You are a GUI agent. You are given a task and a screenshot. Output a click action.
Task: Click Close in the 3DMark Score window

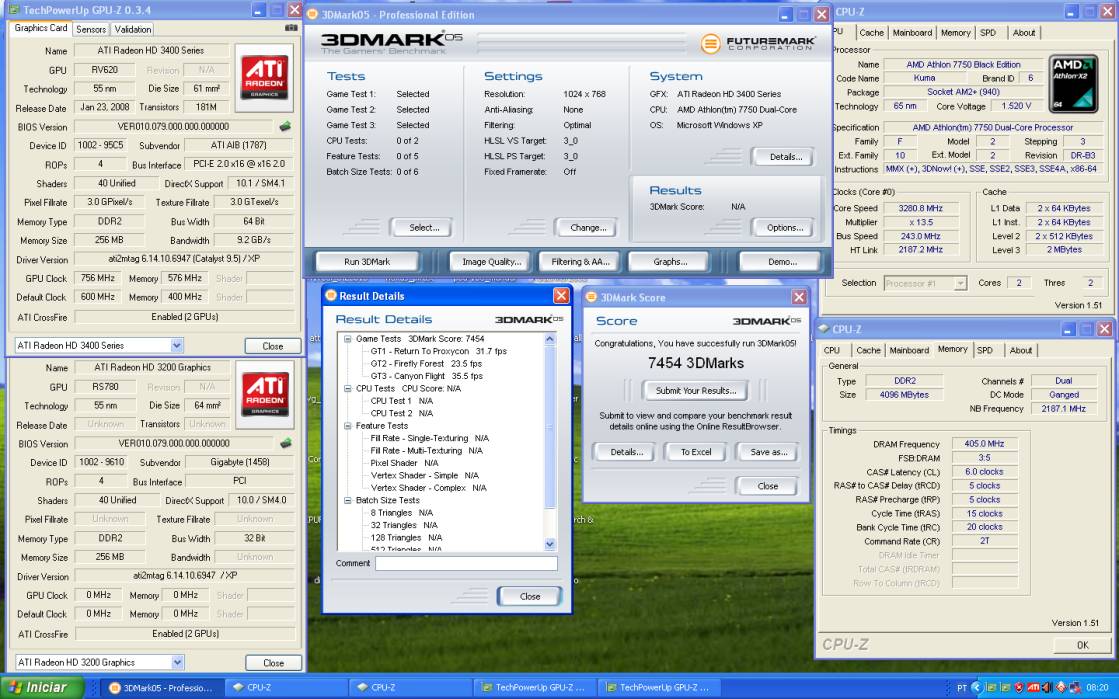[x=767, y=486]
